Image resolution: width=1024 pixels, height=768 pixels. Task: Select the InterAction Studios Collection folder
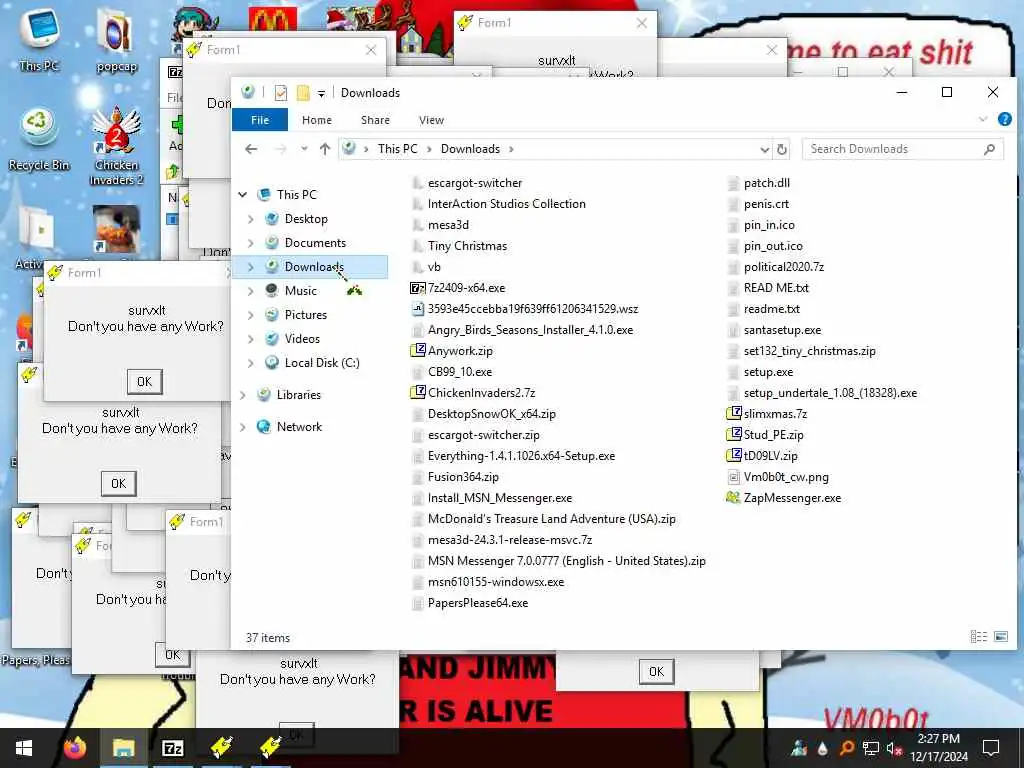(498, 204)
